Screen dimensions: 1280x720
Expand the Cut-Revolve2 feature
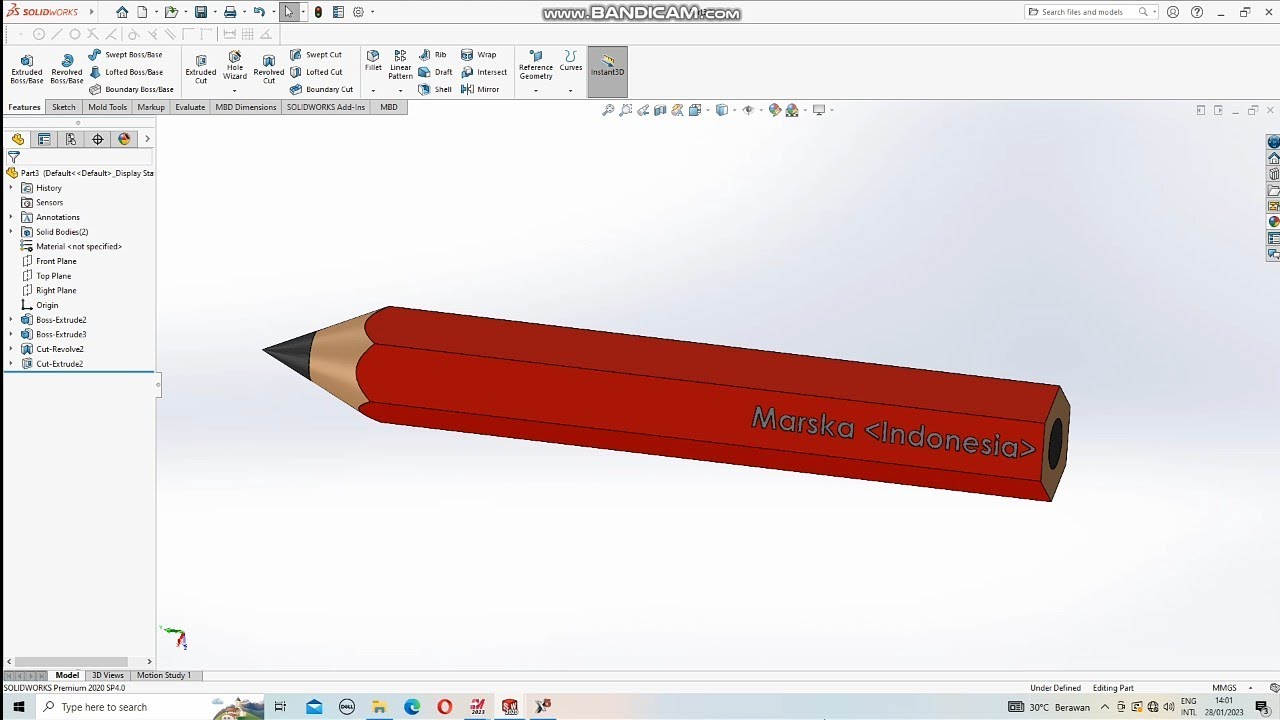pos(12,349)
